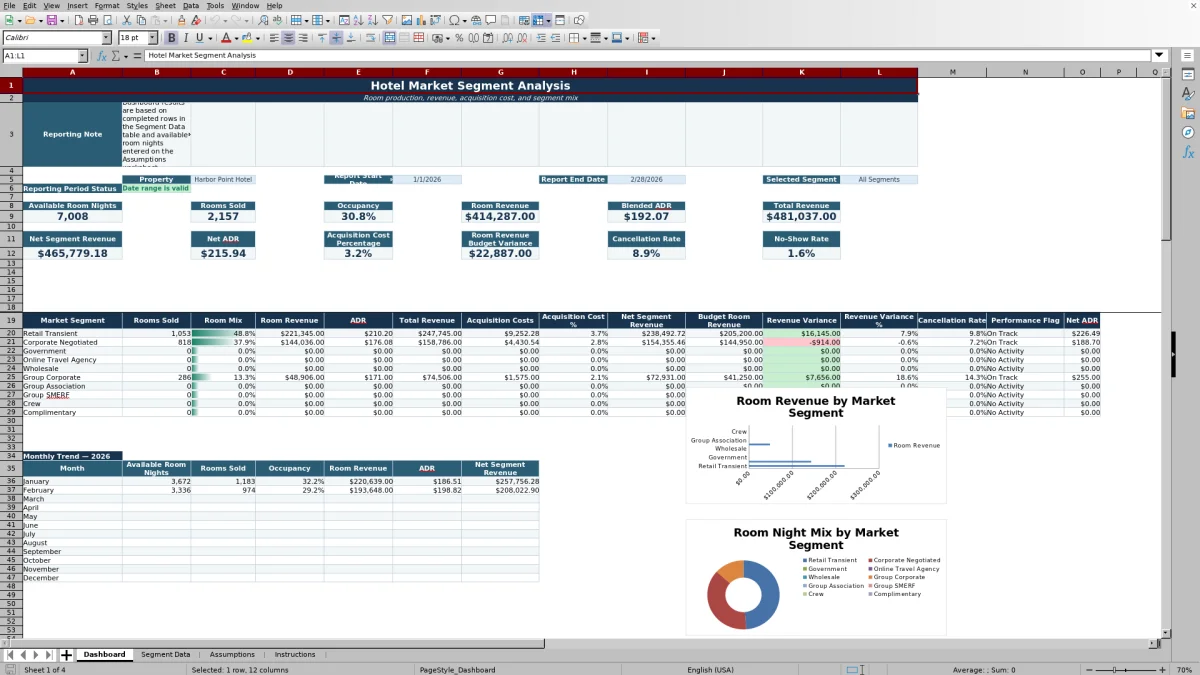Open the sidebar Styles panel icon
The image size is (1200, 675).
click(1188, 94)
